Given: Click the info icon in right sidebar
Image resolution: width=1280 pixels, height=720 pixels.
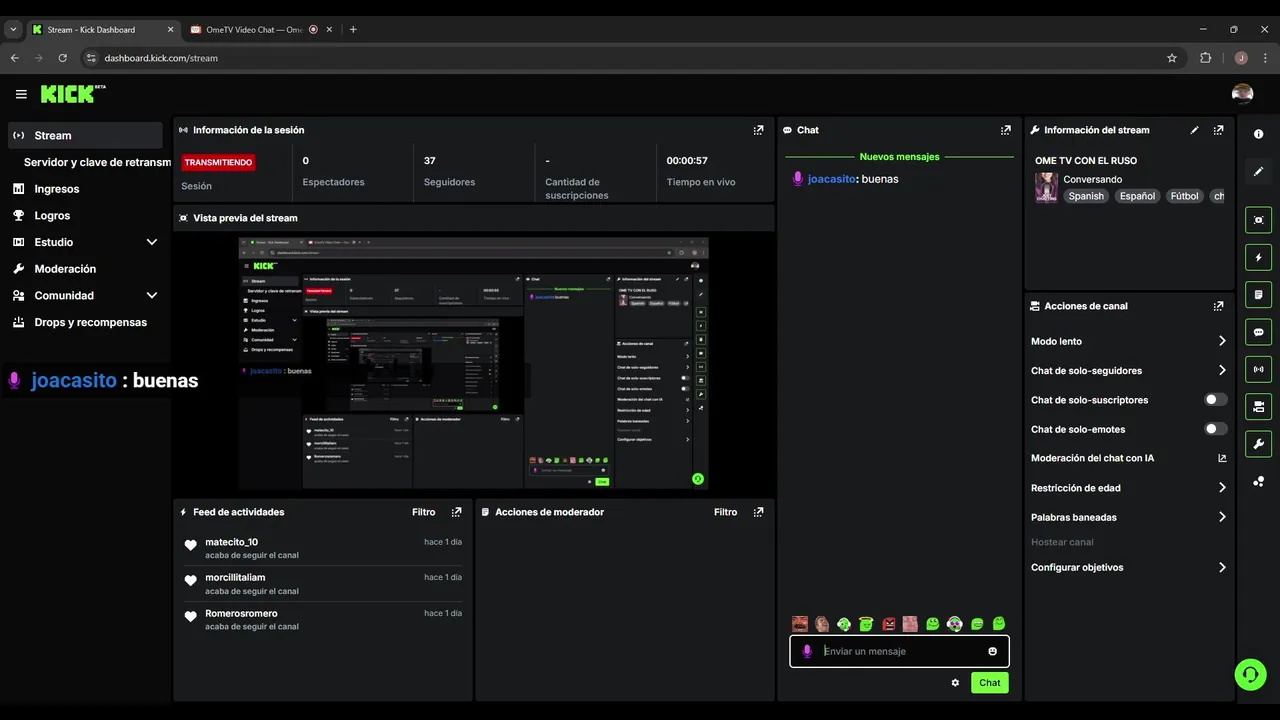Looking at the screenshot, I should click(1258, 134).
